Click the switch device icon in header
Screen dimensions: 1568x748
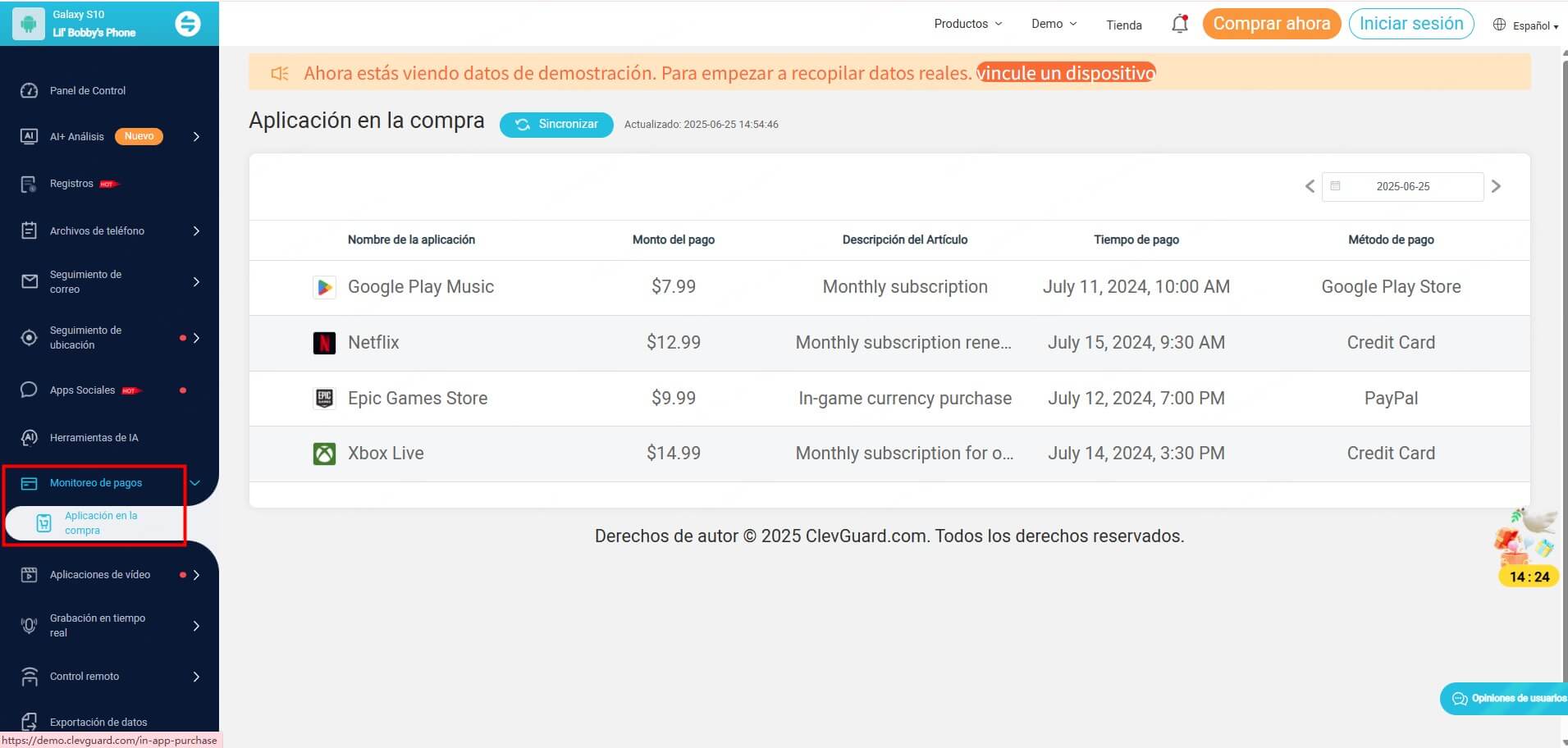pos(188,24)
